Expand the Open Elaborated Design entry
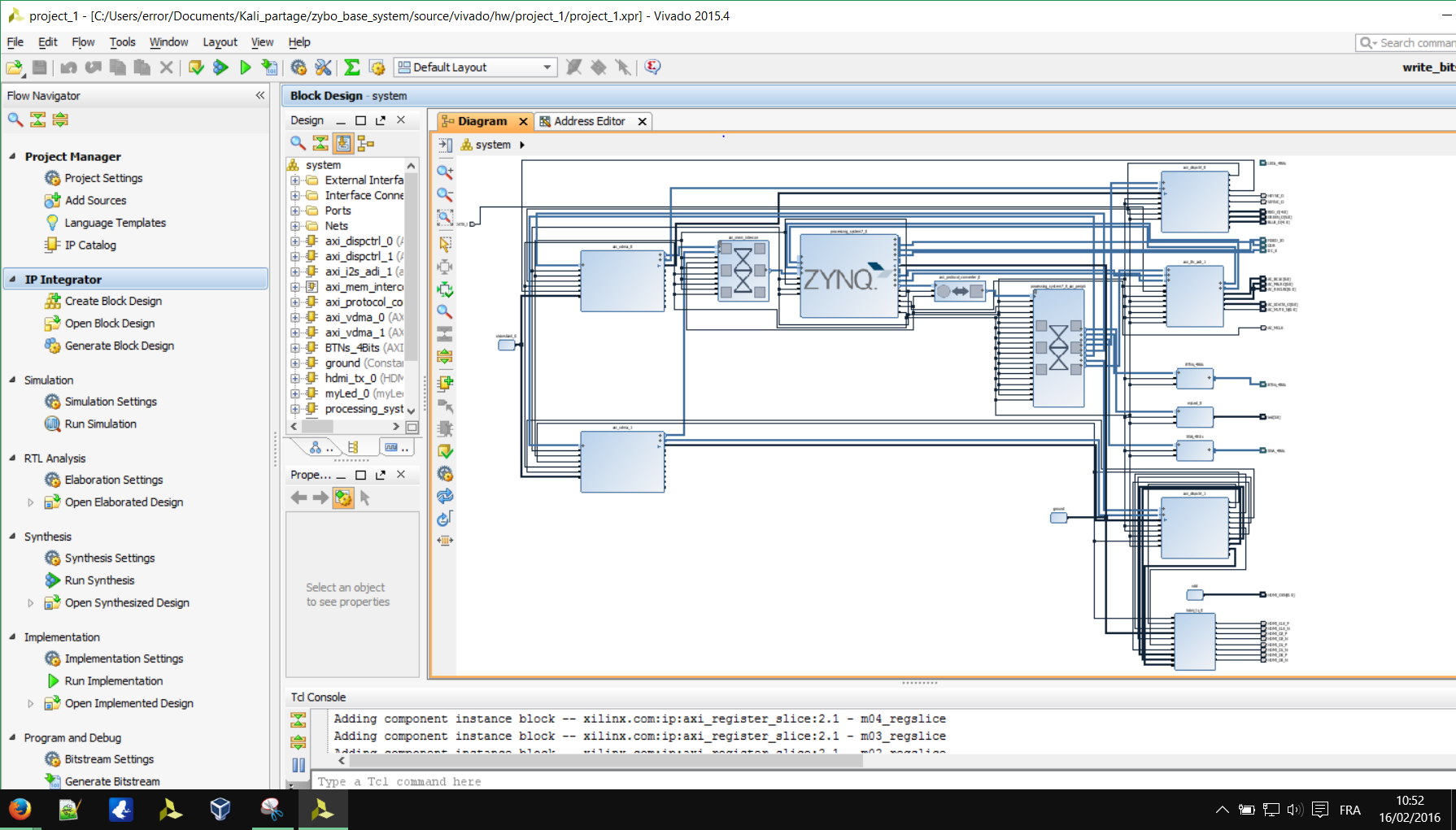This screenshot has height=830, width=1456. (x=31, y=502)
